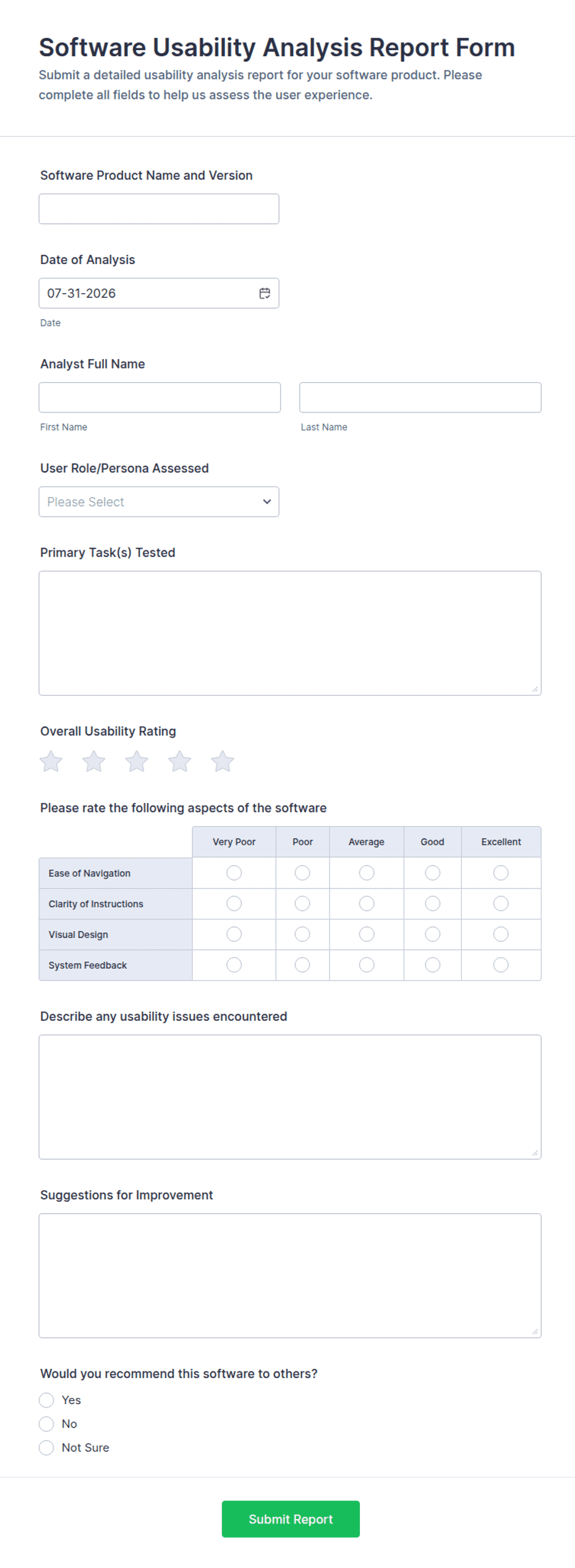Image resolution: width=575 pixels, height=1568 pixels.
Task: Rate Visual Design as Average
Action: pyautogui.click(x=367, y=934)
